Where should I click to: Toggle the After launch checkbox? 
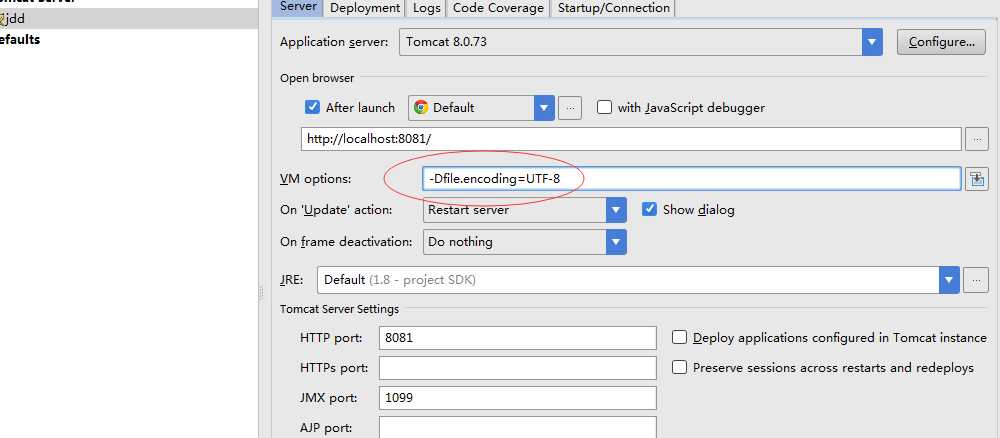(x=312, y=107)
